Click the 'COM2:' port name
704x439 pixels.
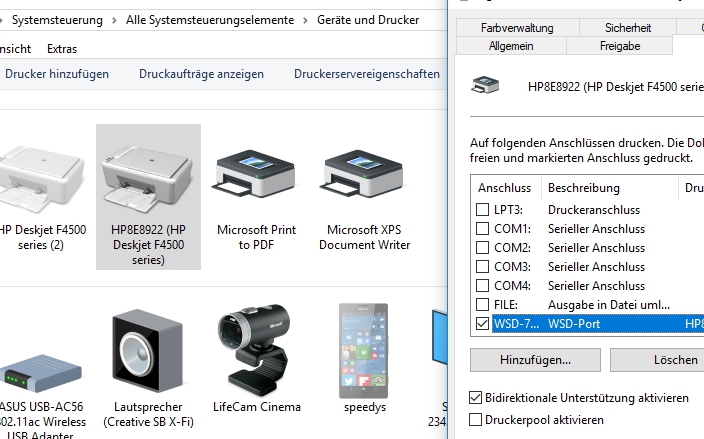click(512, 248)
